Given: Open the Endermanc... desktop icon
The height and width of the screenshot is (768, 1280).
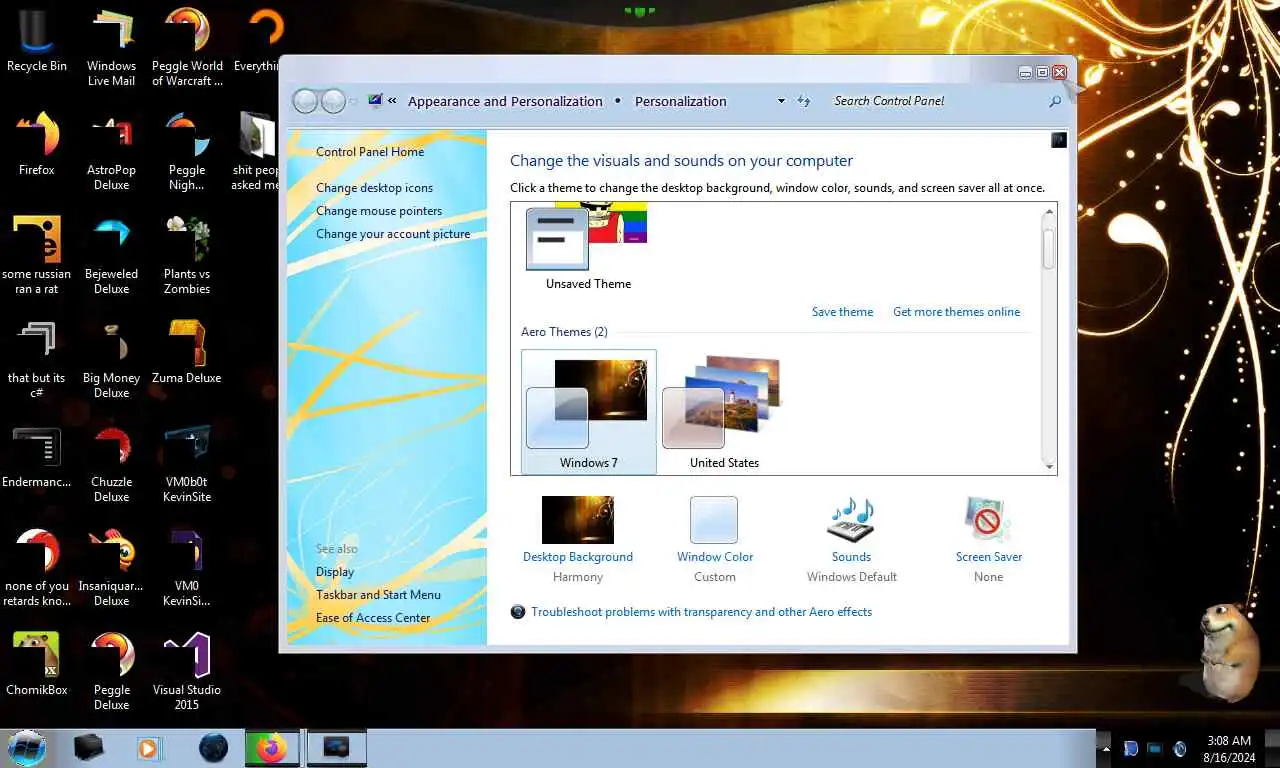Looking at the screenshot, I should 36,455.
